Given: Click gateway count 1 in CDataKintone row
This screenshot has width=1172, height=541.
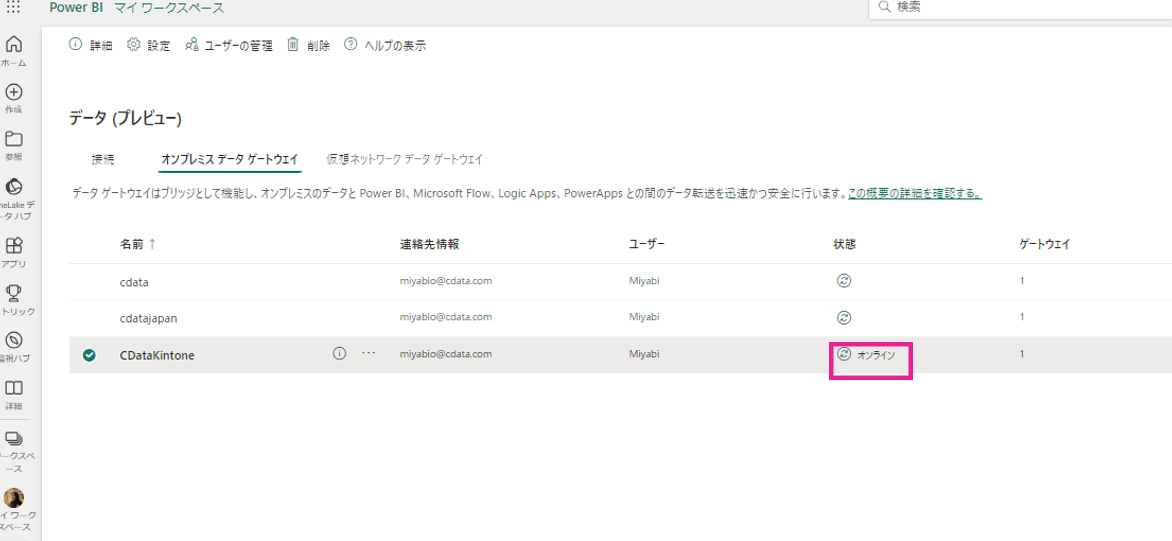Looking at the screenshot, I should point(1022,353).
